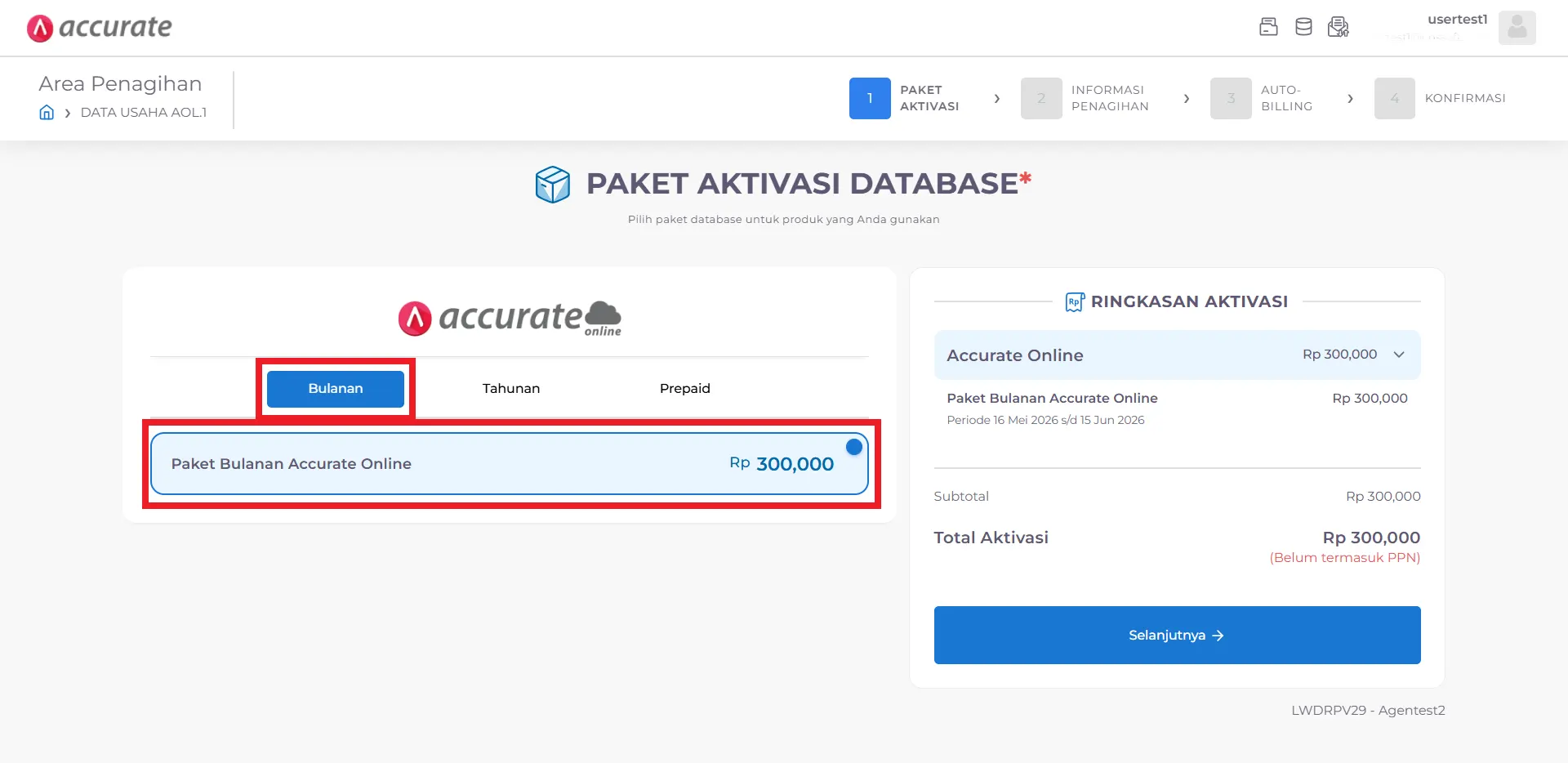Click the package box icon beside title
Viewport: 1568px width, 763px height.
pyautogui.click(x=553, y=185)
